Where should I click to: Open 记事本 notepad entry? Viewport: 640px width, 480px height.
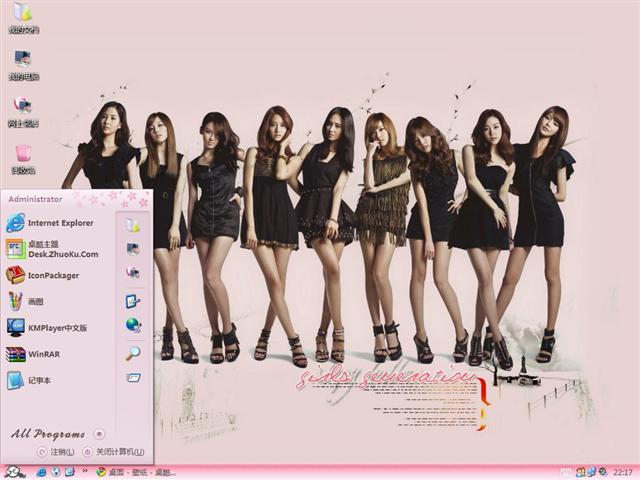coord(29,380)
